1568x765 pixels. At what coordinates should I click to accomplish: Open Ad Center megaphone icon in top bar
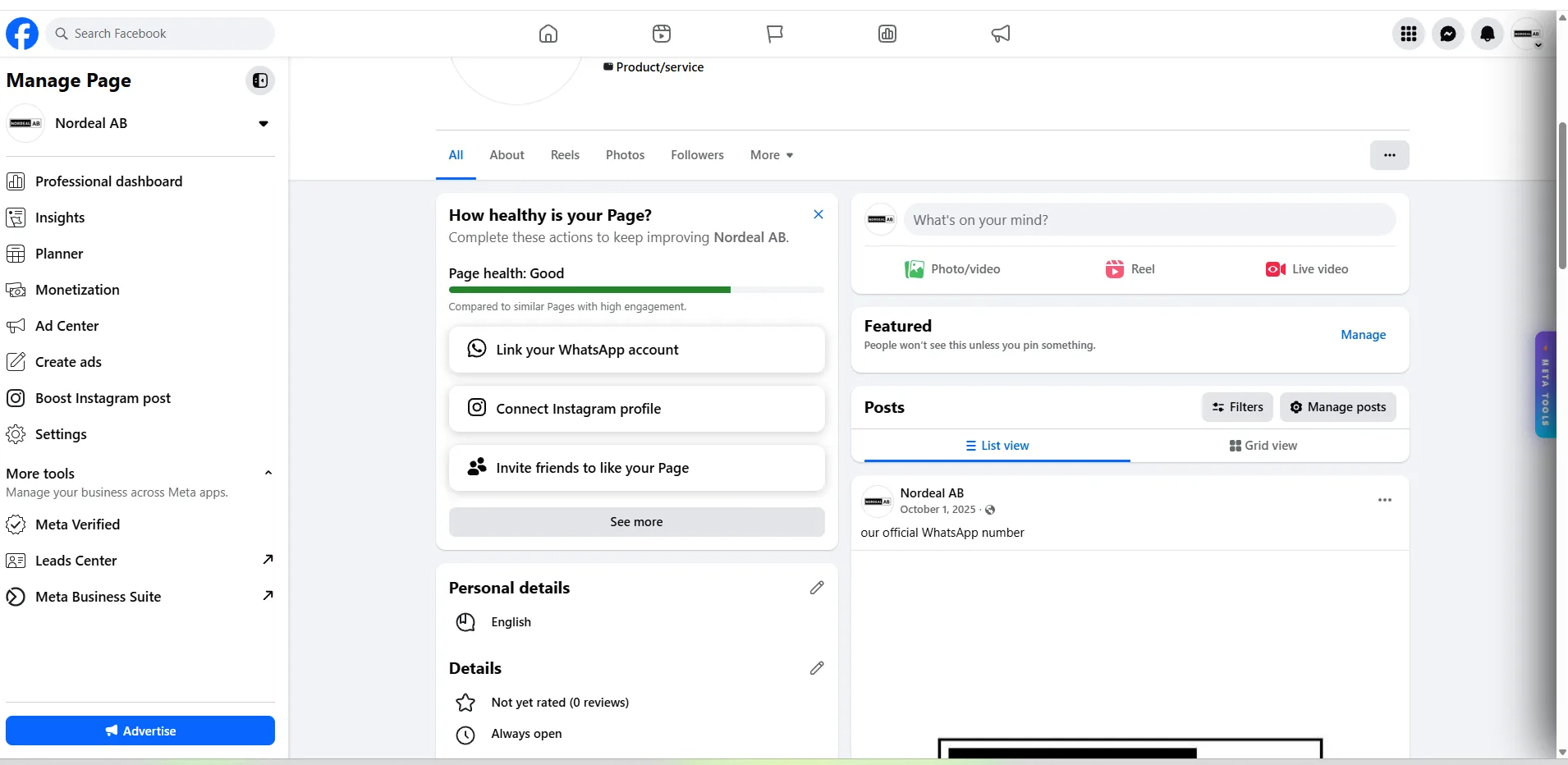click(1001, 34)
